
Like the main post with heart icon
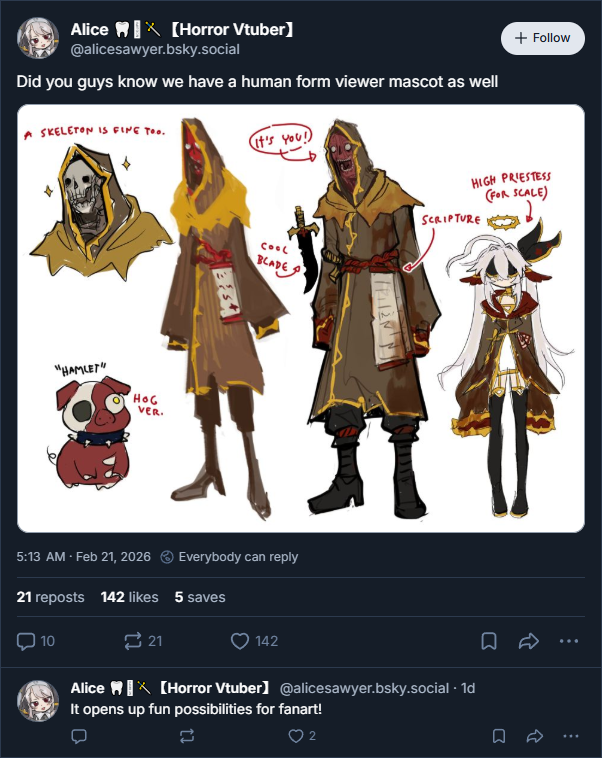(239, 641)
